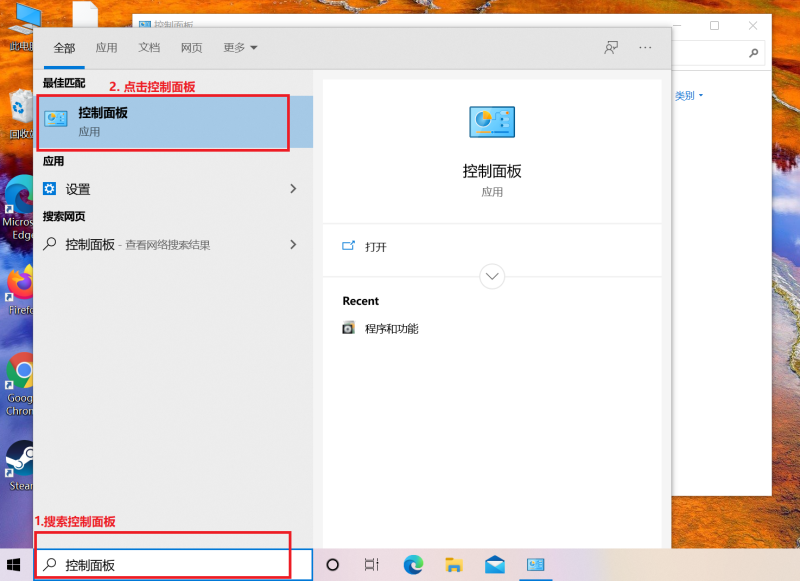The width and height of the screenshot is (800, 581).
Task: Open recent item 程序和功能
Action: pos(391,328)
